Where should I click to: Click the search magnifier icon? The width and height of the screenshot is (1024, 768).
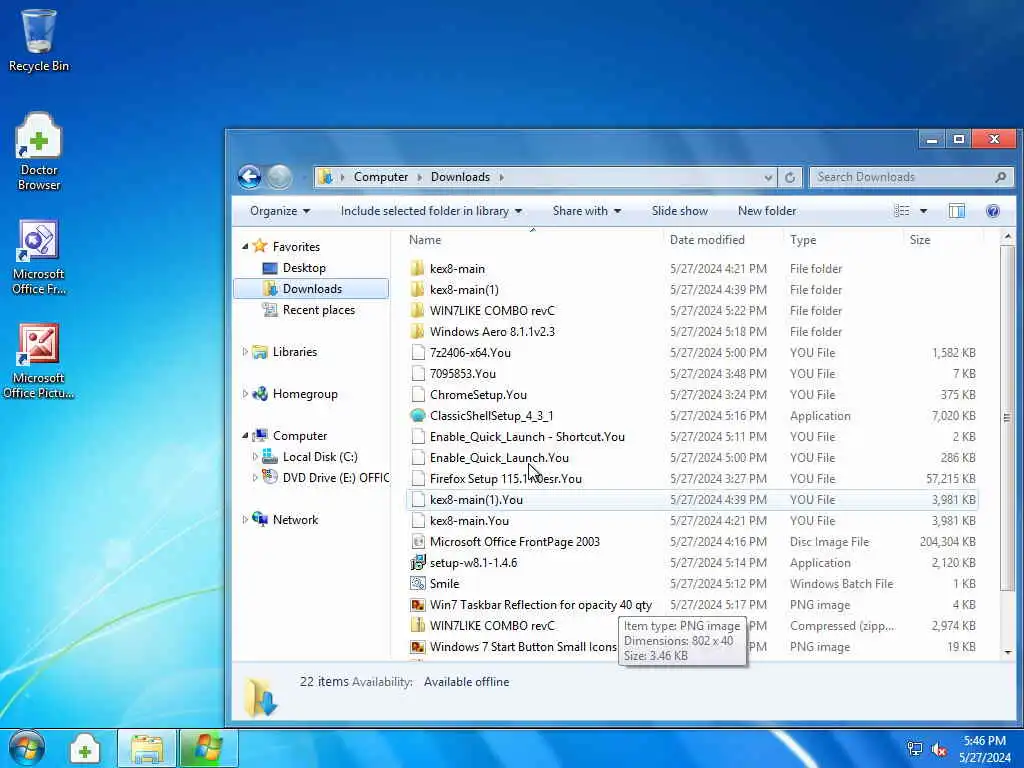coord(1000,177)
